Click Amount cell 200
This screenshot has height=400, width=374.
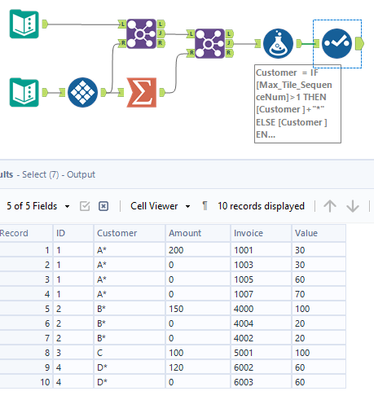[198, 250]
